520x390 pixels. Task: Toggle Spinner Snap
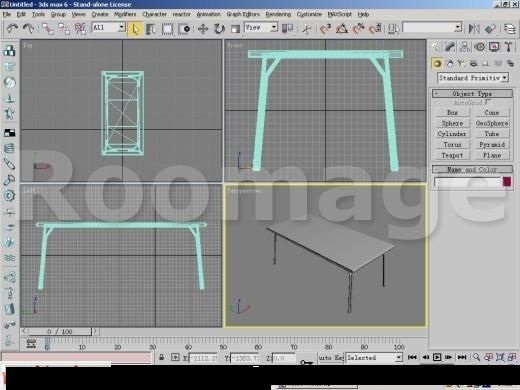375,29
